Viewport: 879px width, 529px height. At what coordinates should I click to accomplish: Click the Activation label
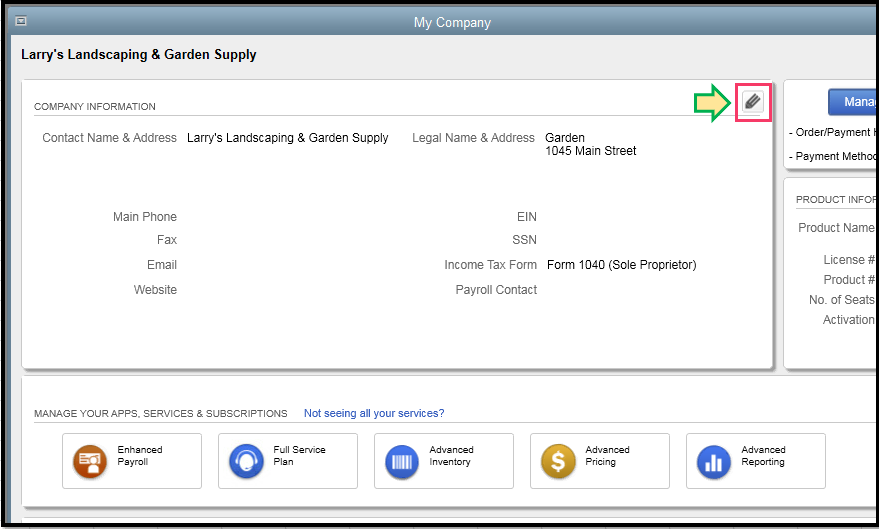[x=848, y=319]
